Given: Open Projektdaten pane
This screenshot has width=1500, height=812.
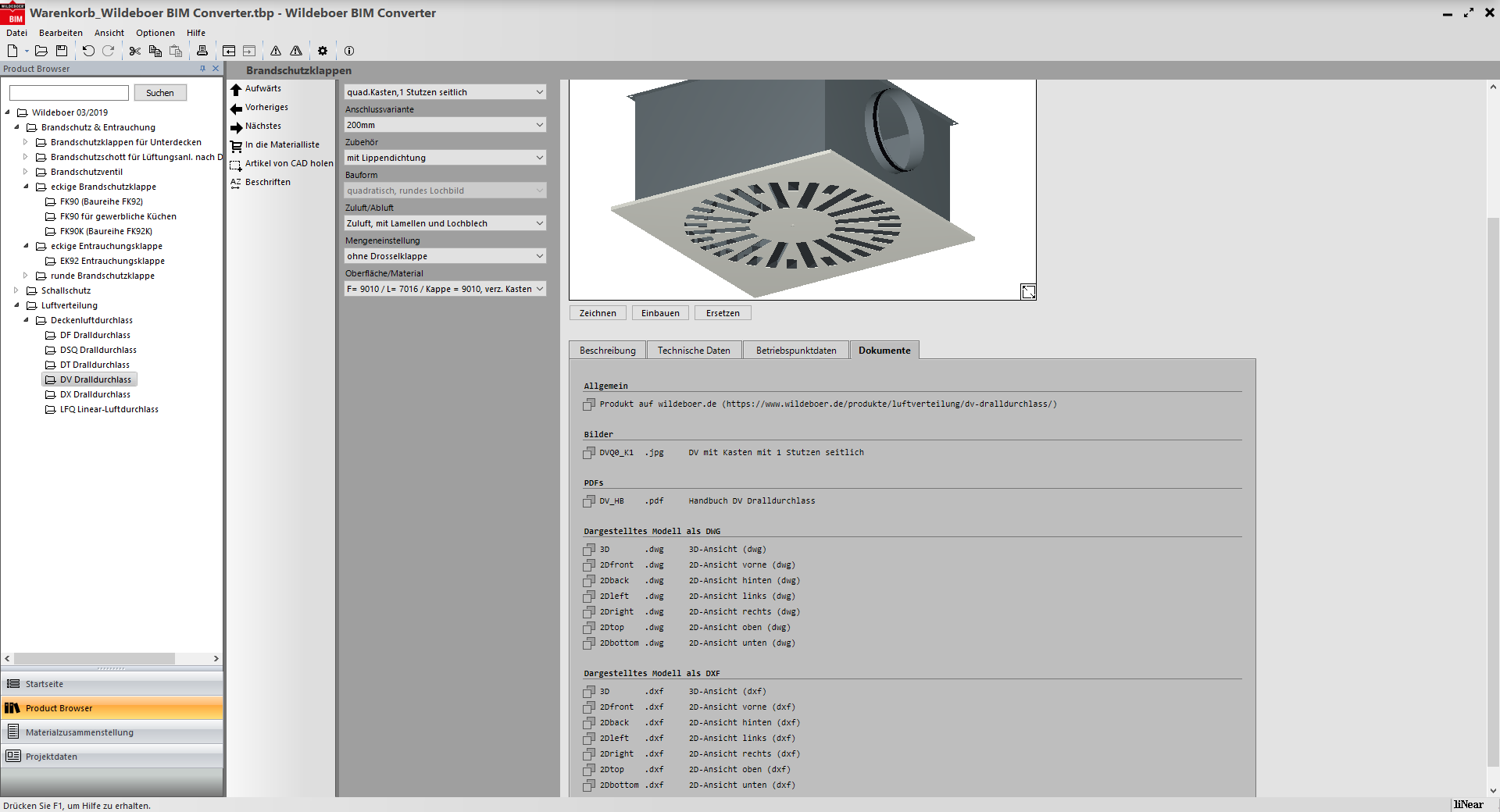Looking at the screenshot, I should 112,757.
